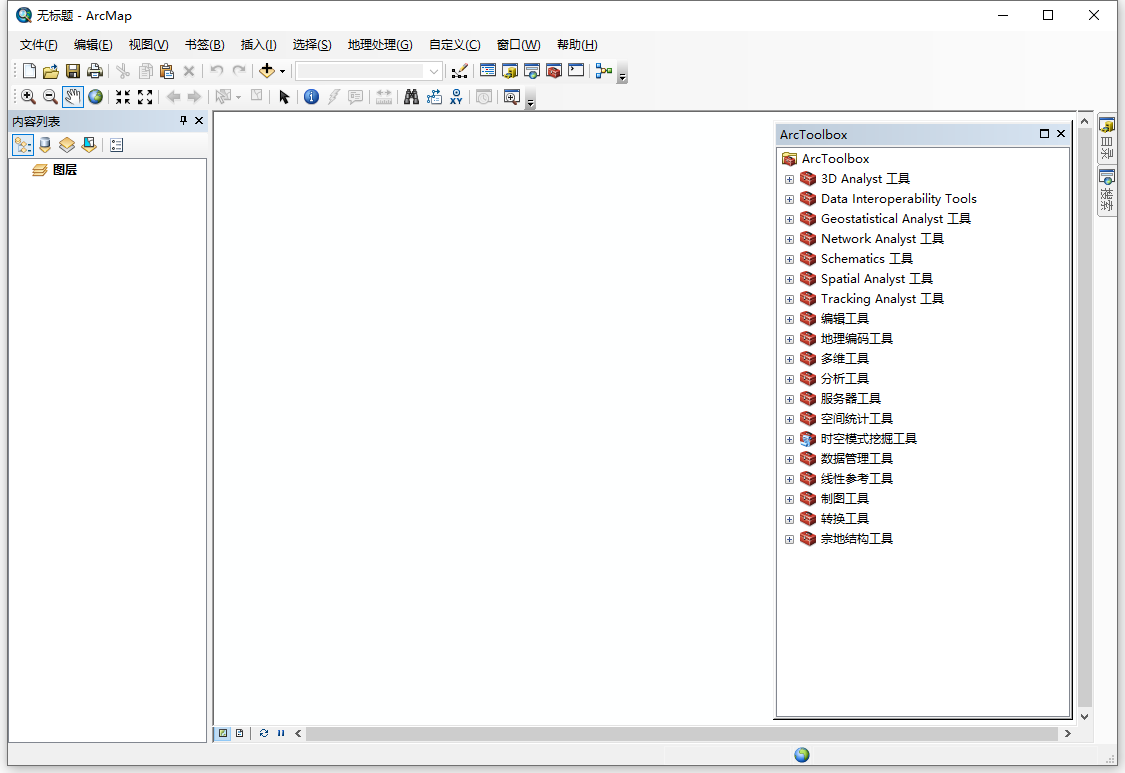Screen dimensions: 1125x773
Task: Select the 时空模式挖掘工具 toolbox
Action: pos(869,439)
